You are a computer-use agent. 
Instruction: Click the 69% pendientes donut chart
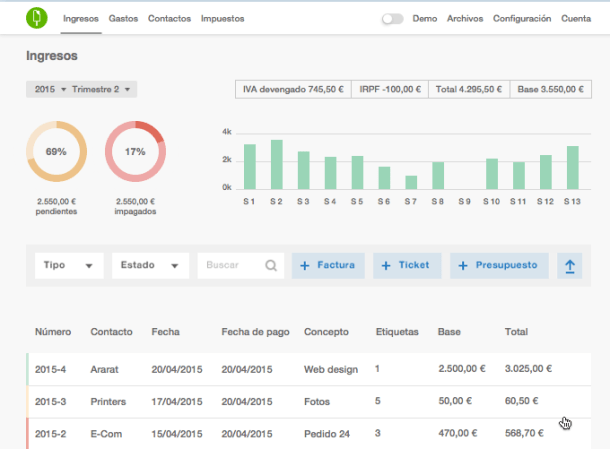[x=56, y=152]
